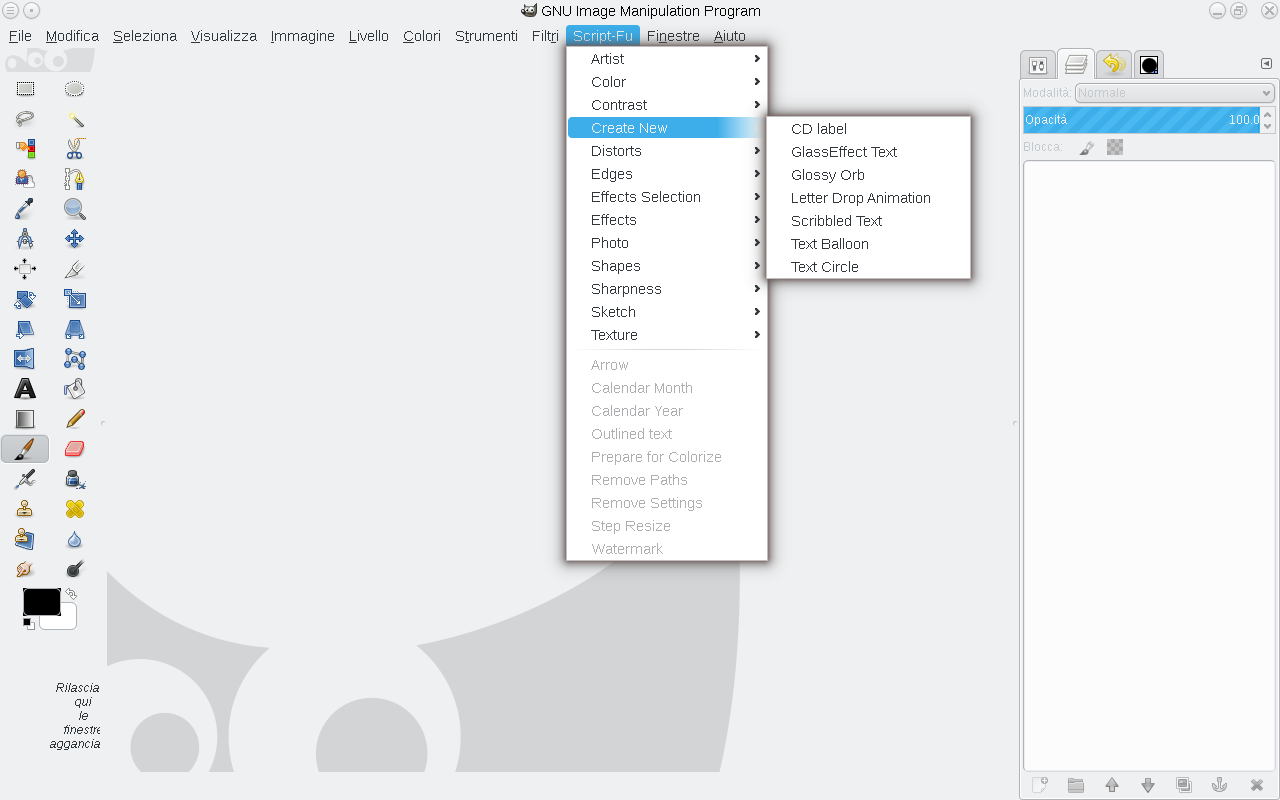The width and height of the screenshot is (1280, 800).
Task: Activate the Measure compass tool
Action: pyautogui.click(x=25, y=239)
